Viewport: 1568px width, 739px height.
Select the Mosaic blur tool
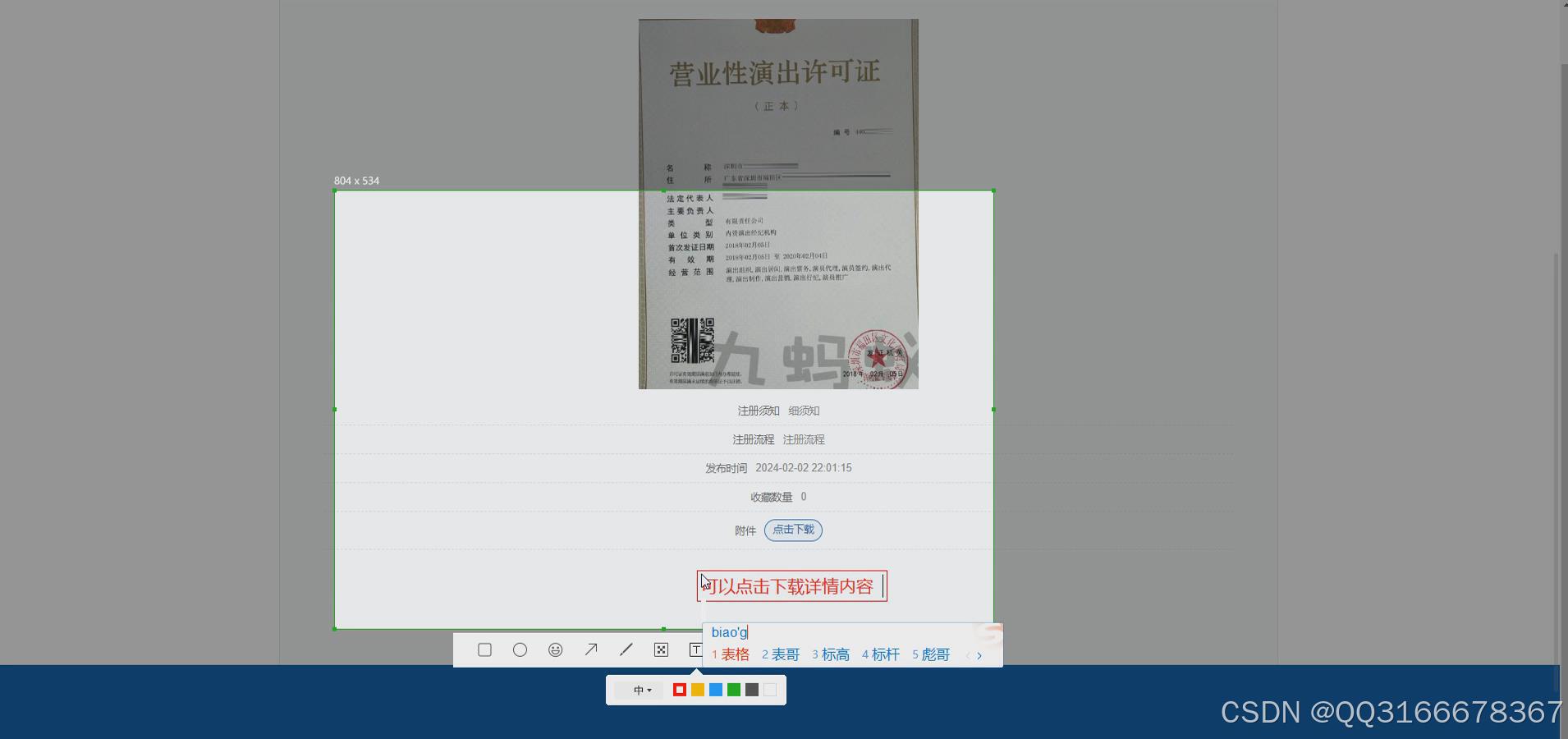coord(662,649)
